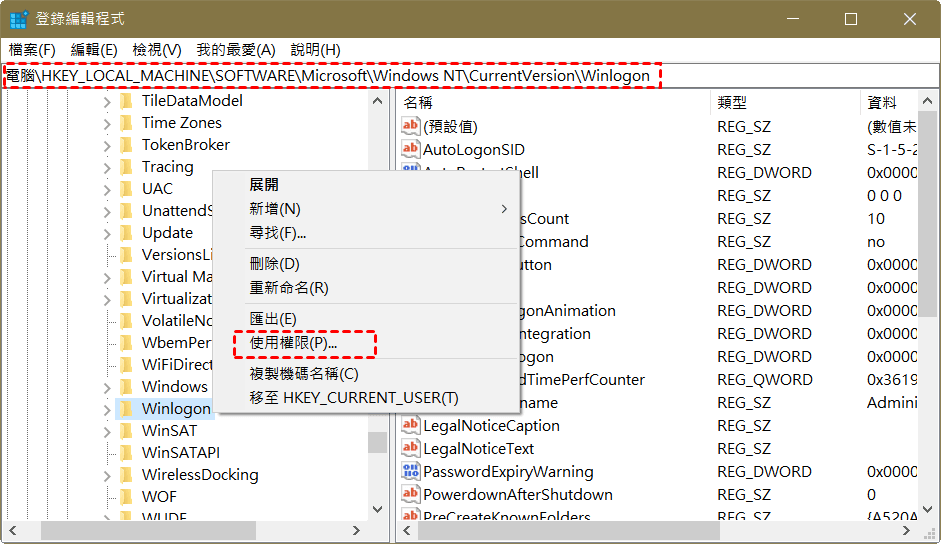
Task: Click tree pane horizontal scroll right arrow
Action: [x=356, y=531]
